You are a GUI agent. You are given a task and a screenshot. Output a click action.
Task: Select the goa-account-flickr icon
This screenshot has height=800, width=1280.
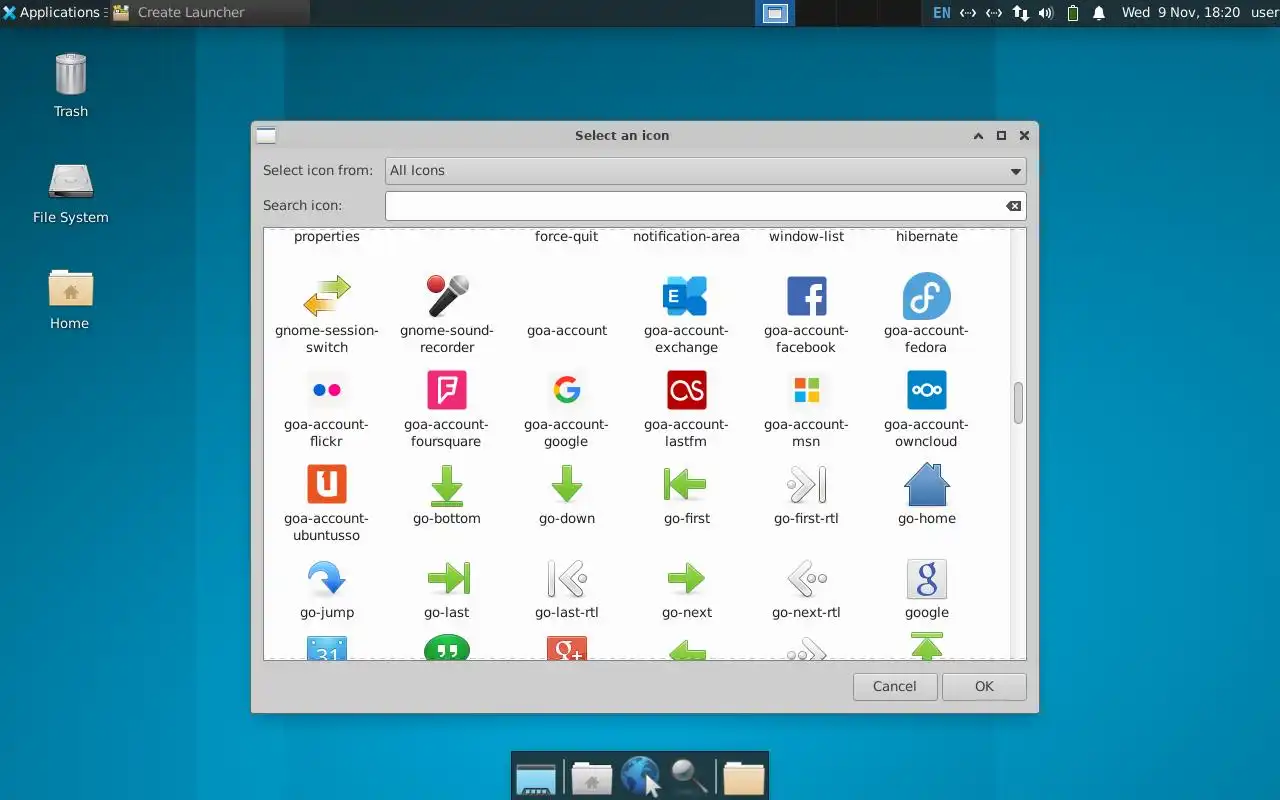pyautogui.click(x=327, y=390)
